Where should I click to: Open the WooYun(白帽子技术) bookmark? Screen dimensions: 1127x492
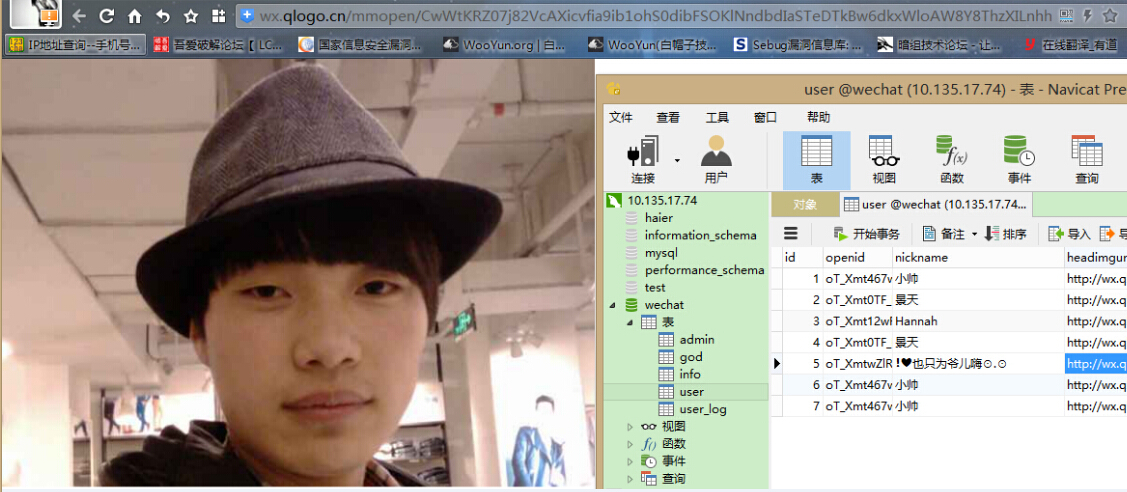point(653,45)
